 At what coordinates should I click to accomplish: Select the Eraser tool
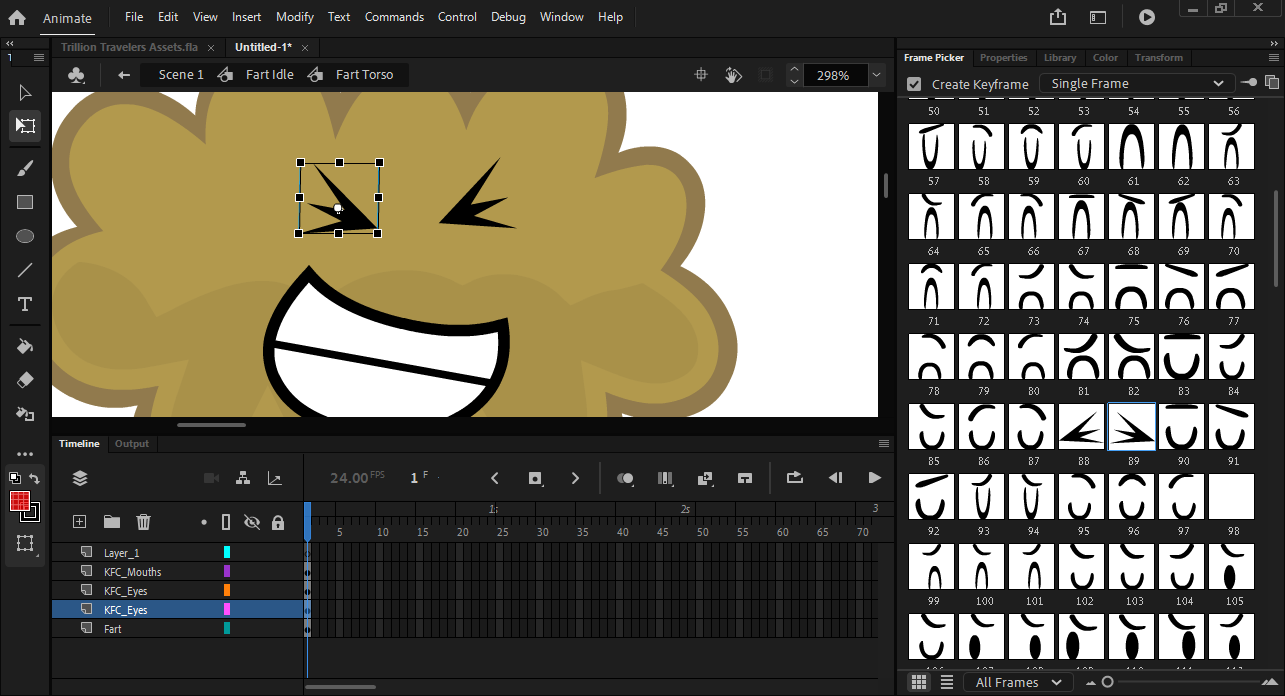pyautogui.click(x=24, y=380)
